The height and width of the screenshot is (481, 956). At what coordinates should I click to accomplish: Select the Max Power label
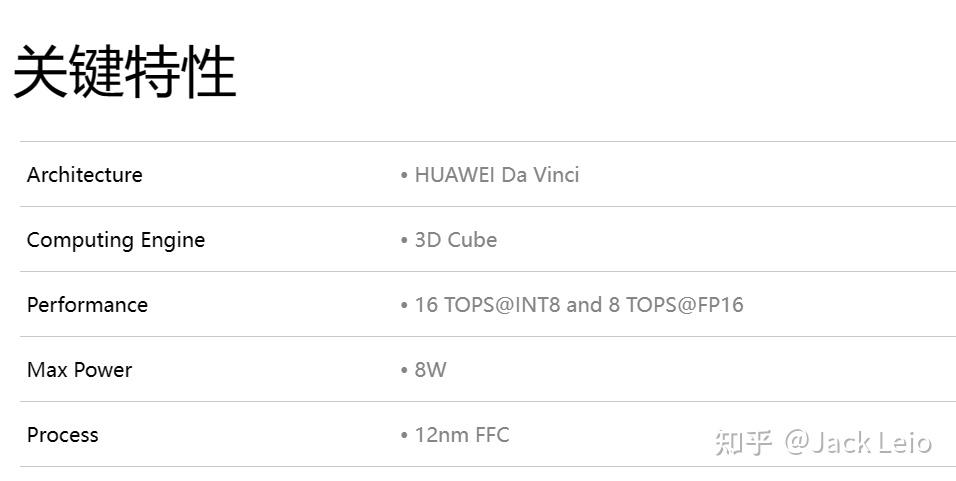coord(79,370)
